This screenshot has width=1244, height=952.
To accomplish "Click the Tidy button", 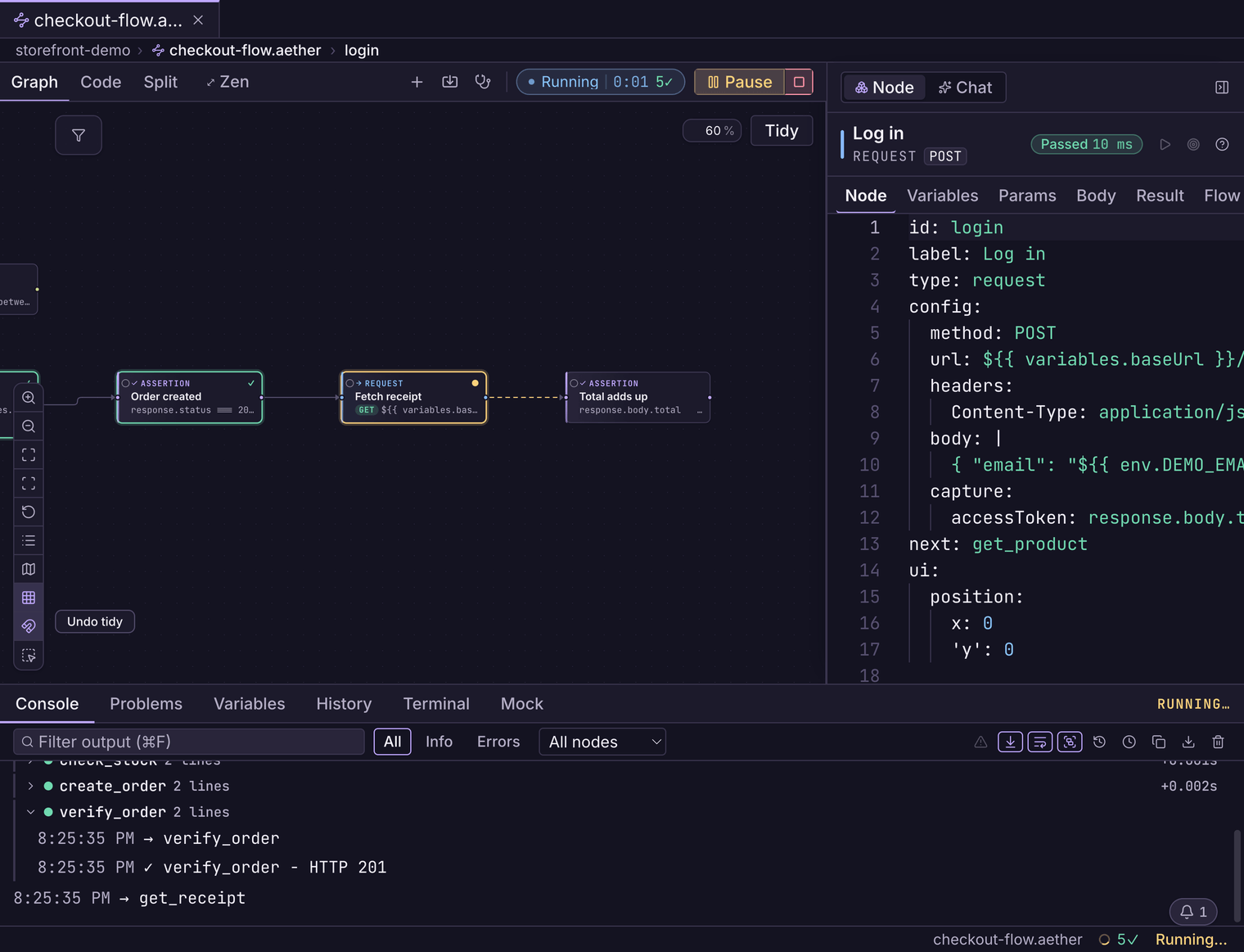I will (782, 131).
